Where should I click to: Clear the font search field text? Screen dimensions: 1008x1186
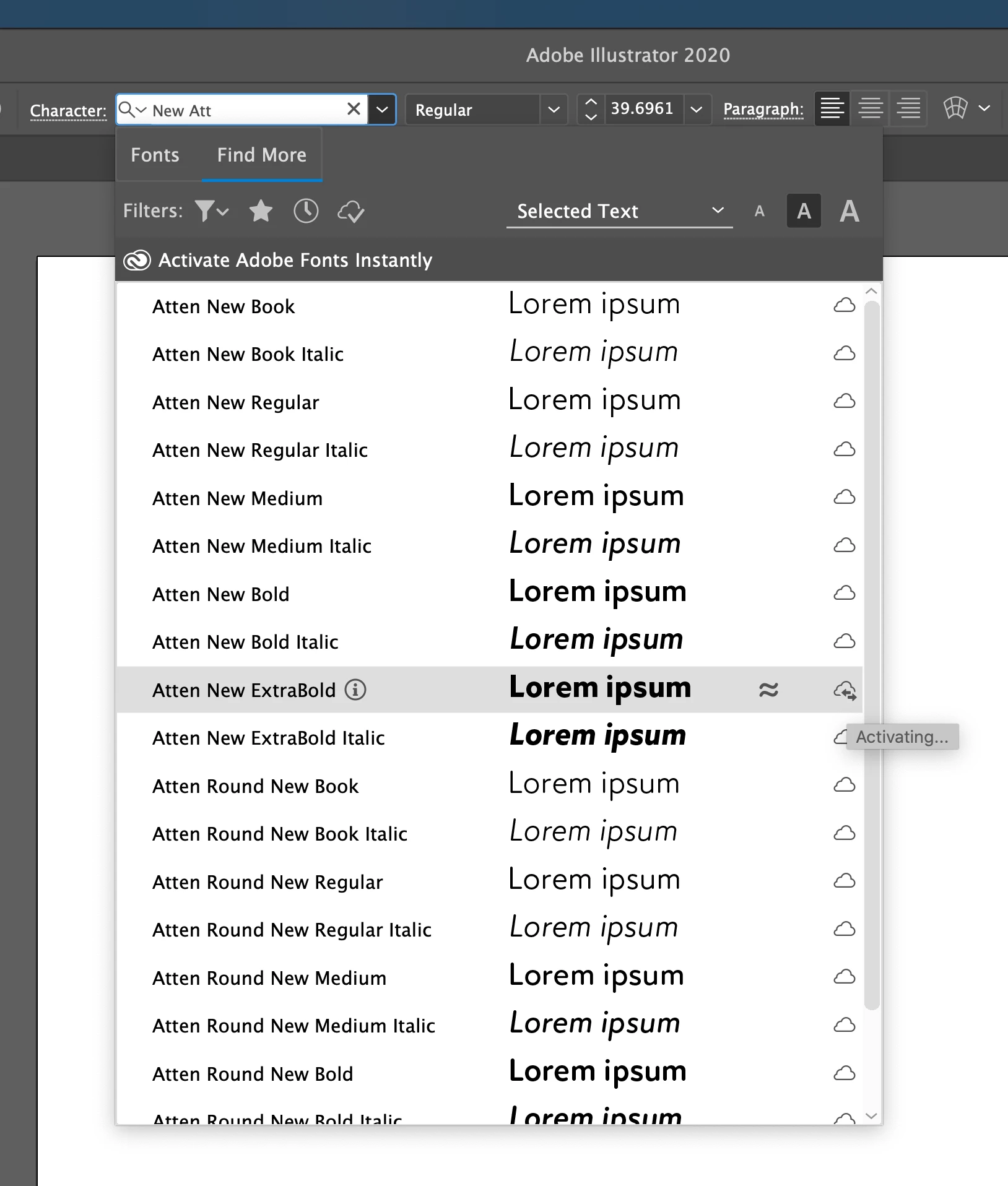[x=354, y=109]
